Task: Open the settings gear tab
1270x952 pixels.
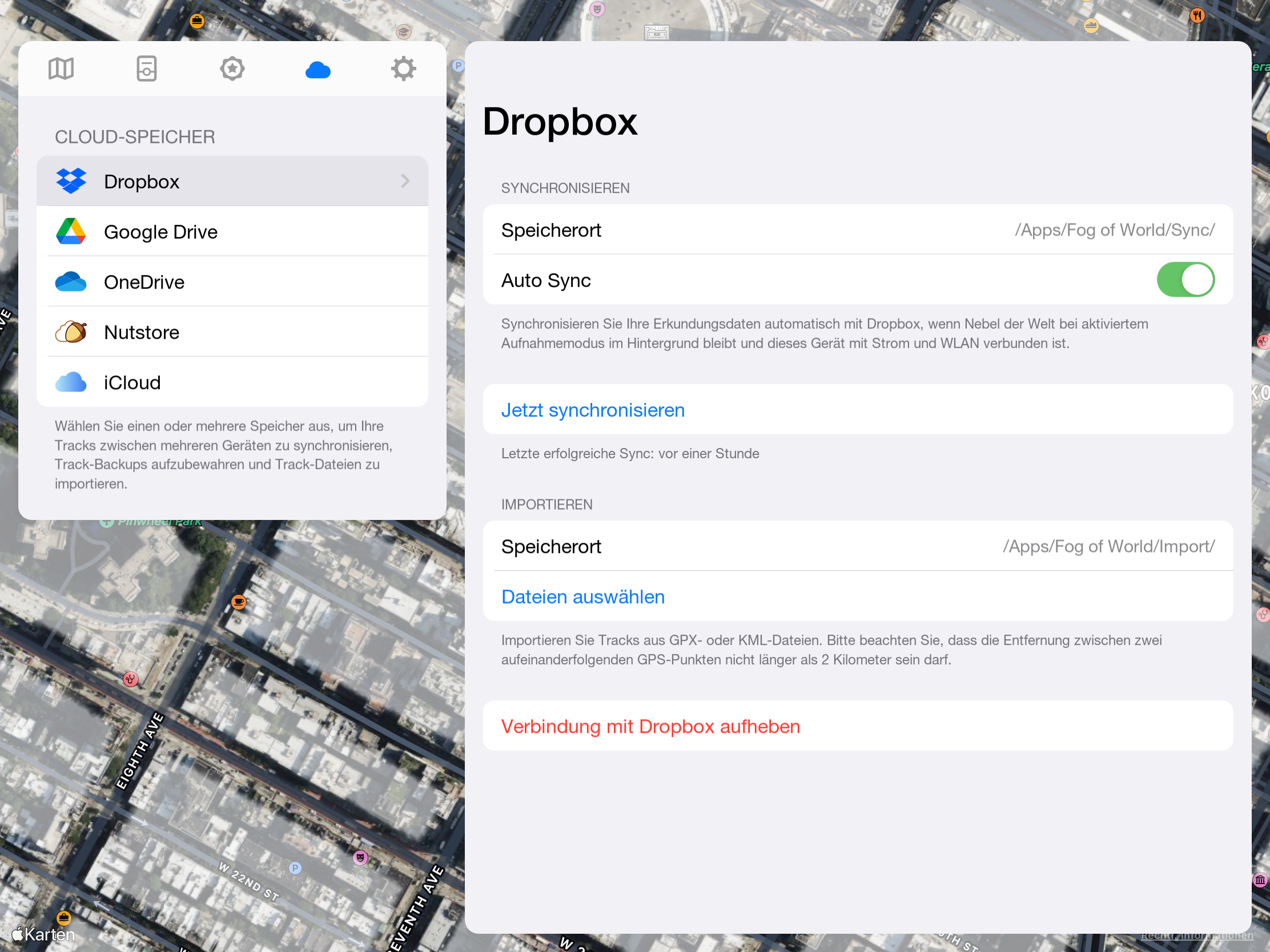Action: (403, 69)
